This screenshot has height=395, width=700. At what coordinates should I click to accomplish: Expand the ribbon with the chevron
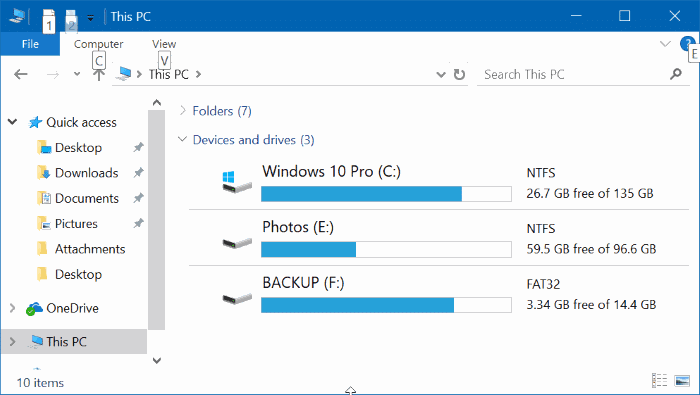[x=665, y=44]
